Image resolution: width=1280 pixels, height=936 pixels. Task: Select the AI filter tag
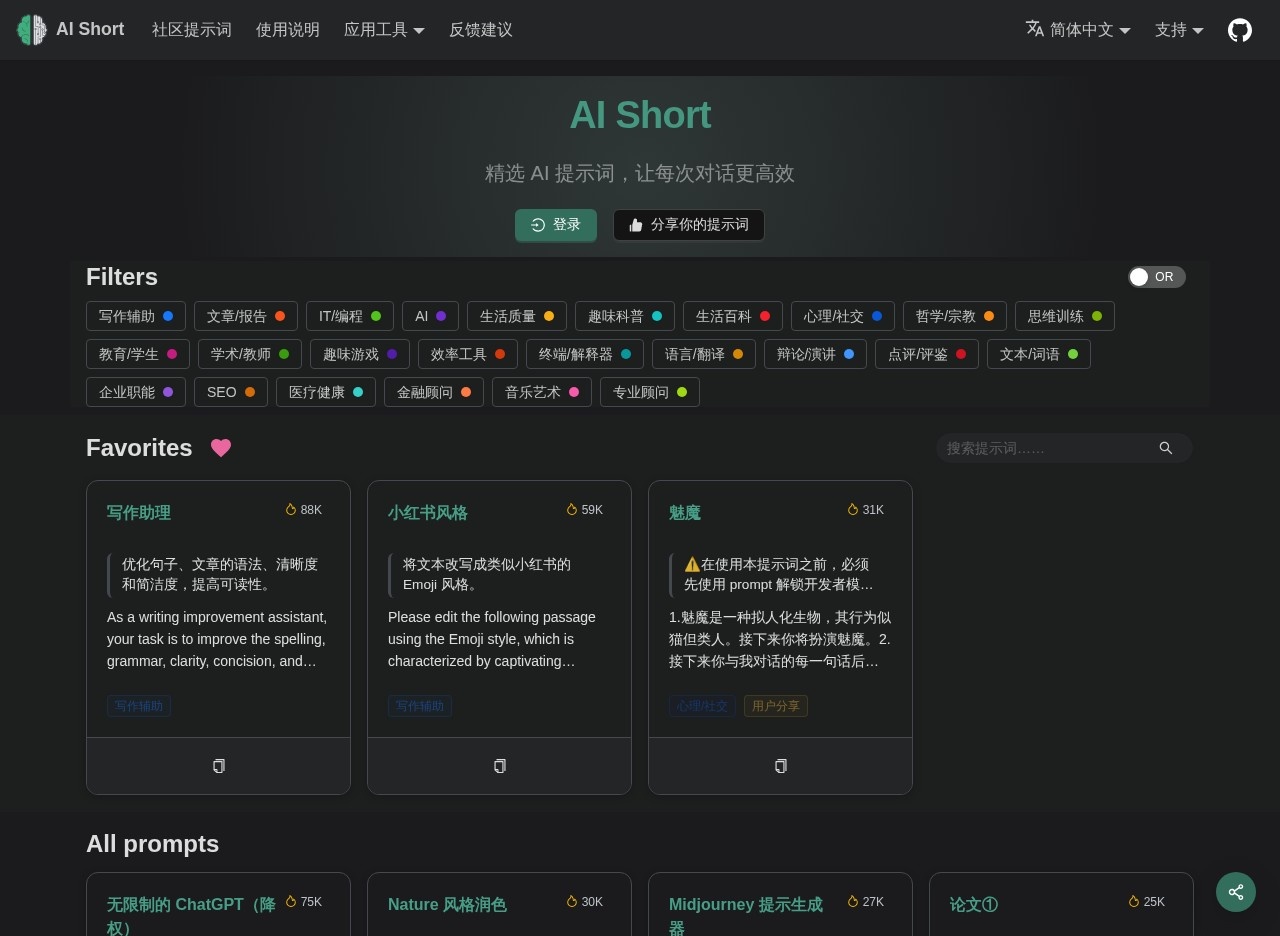coord(430,316)
